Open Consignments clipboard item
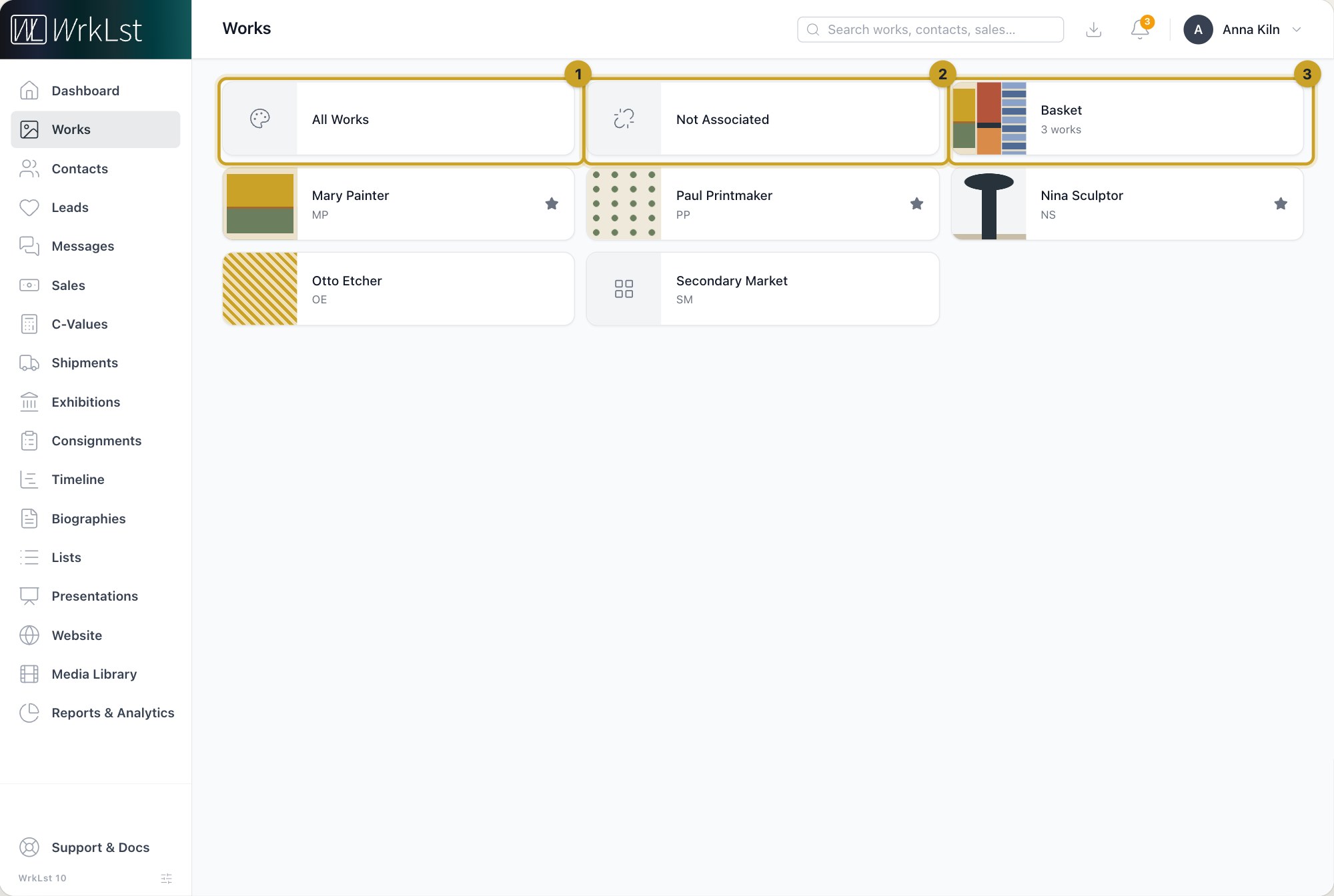This screenshot has width=1334, height=896. tap(95, 441)
